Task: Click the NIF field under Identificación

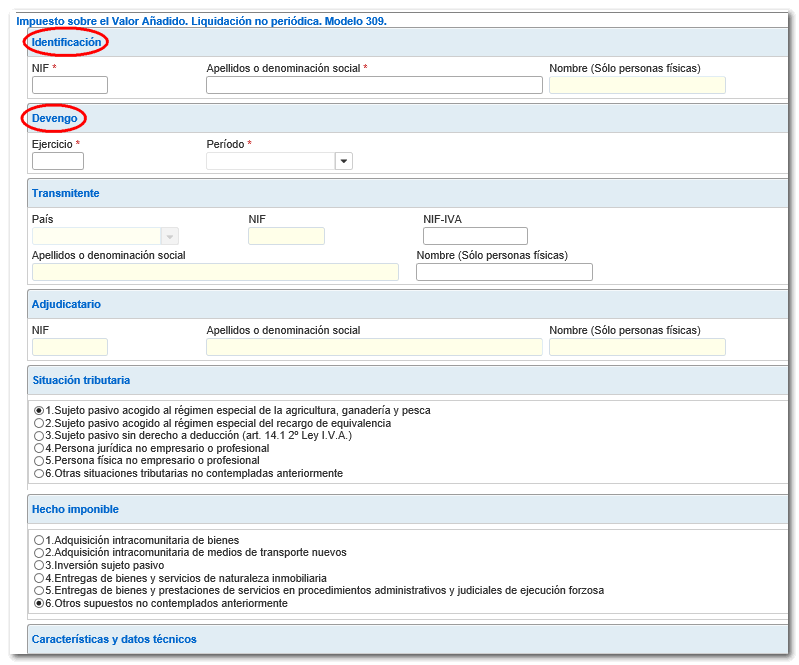Action: click(x=70, y=85)
